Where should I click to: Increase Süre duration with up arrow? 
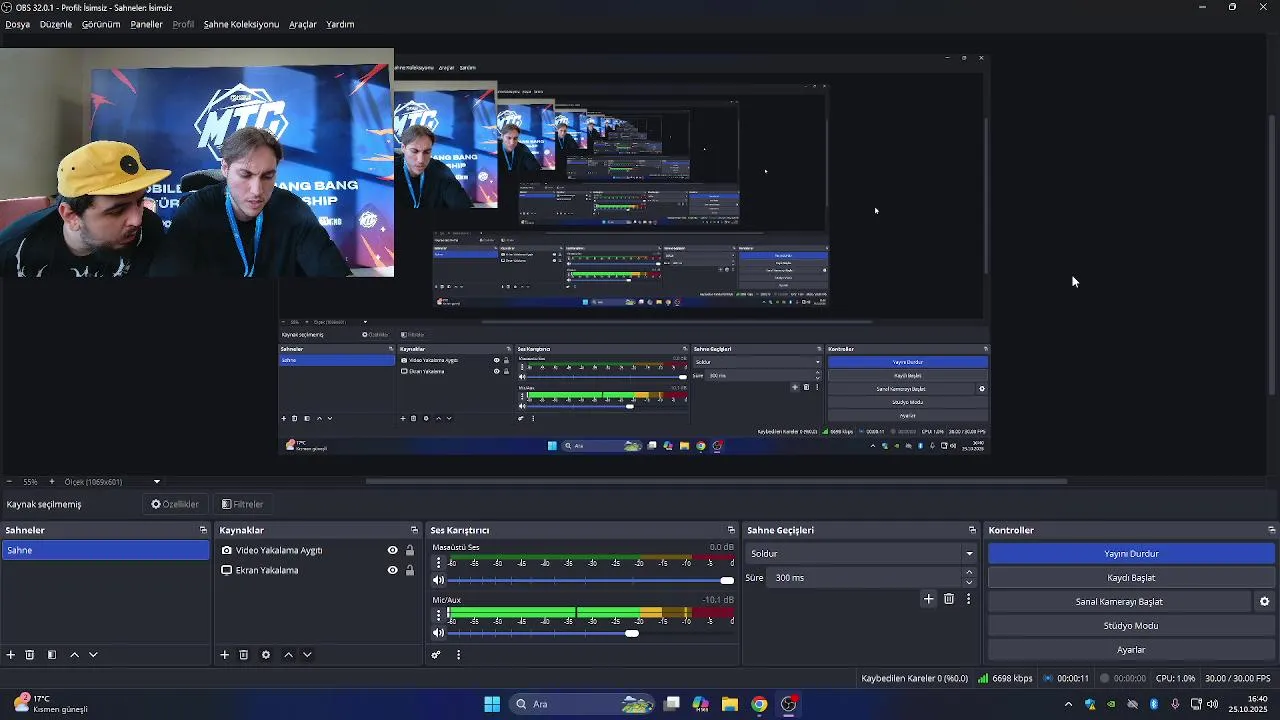coord(969,573)
